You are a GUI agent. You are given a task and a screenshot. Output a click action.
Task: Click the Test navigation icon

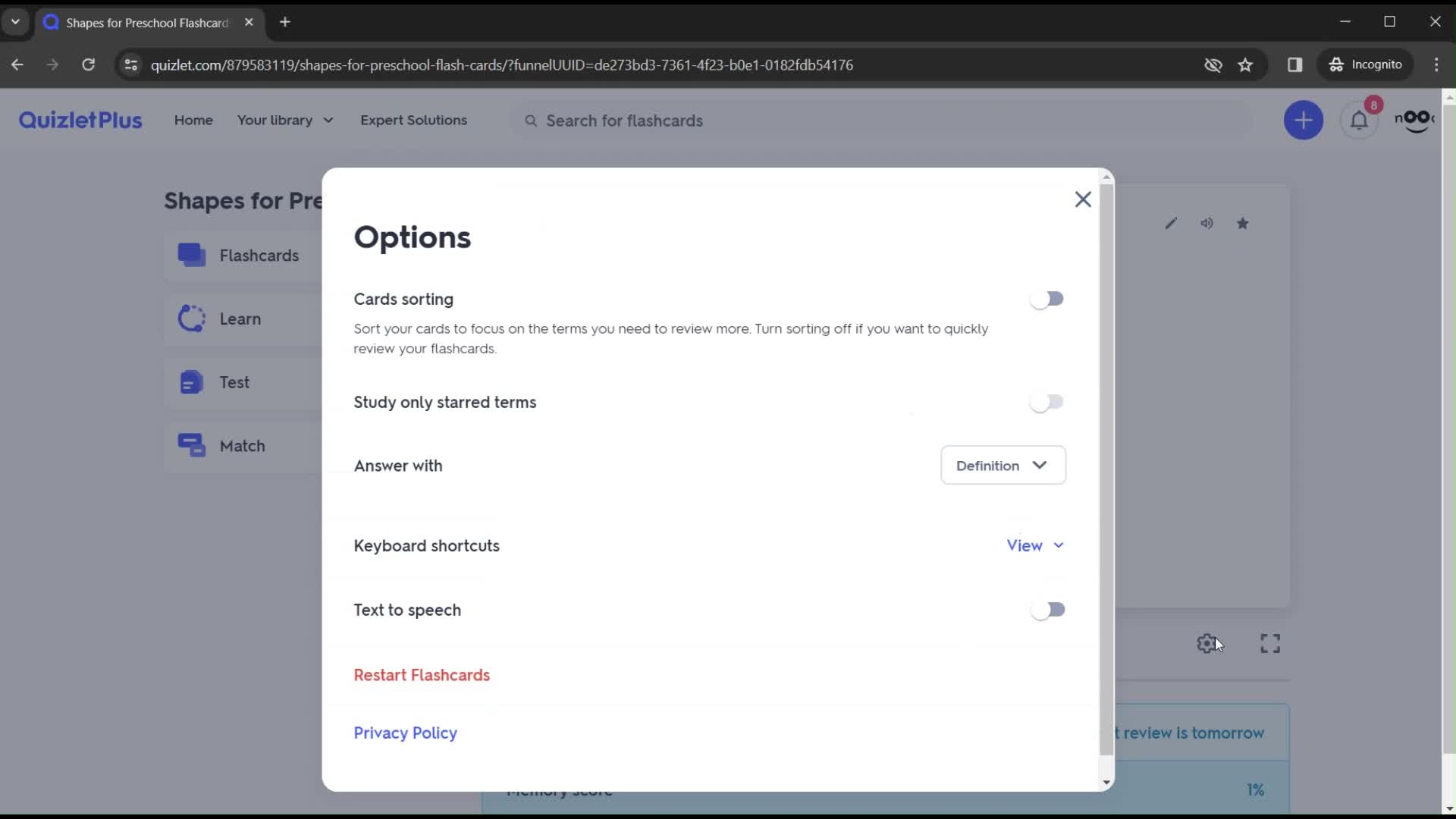pos(190,382)
